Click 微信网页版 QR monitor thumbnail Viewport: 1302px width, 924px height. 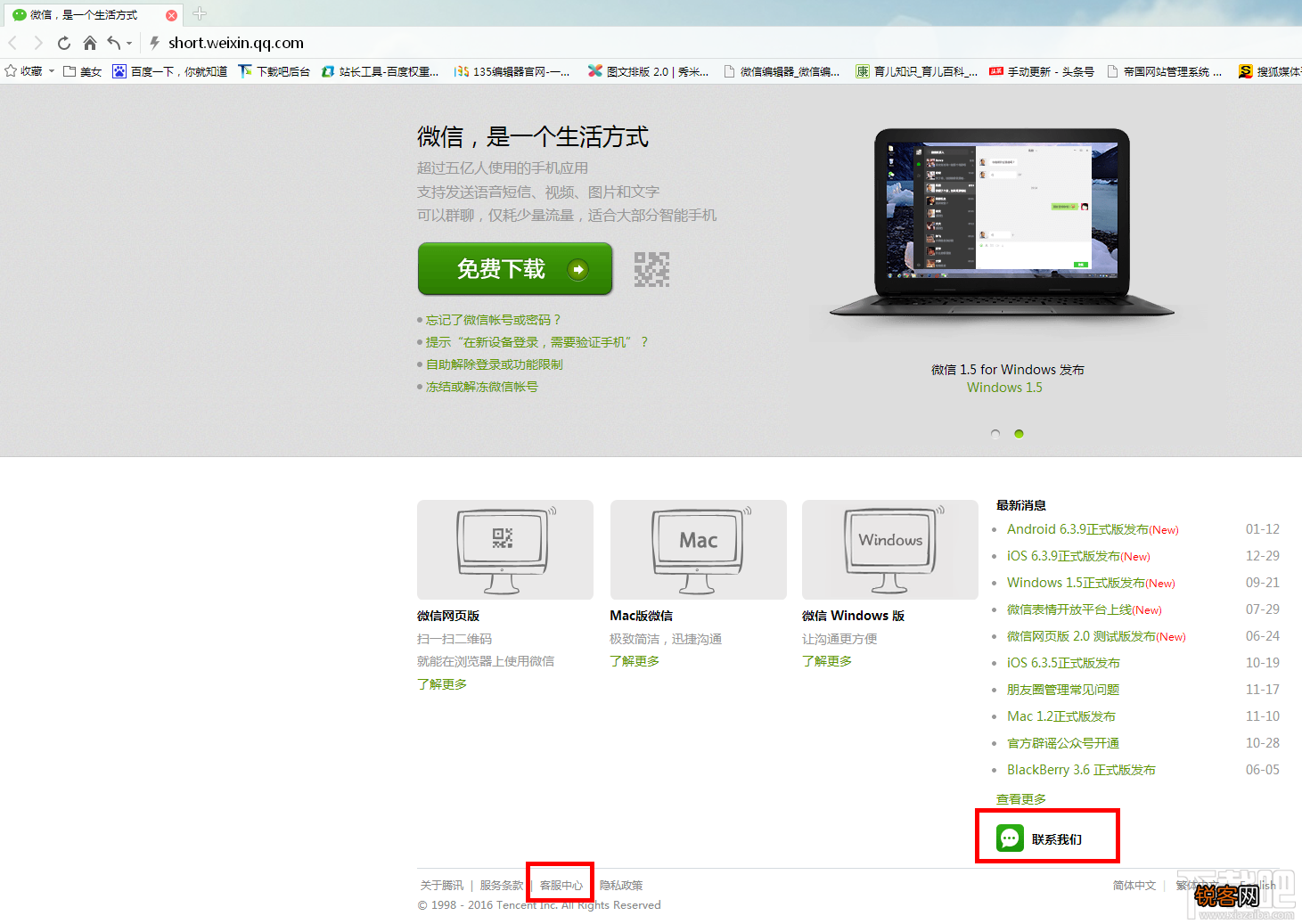(x=504, y=550)
